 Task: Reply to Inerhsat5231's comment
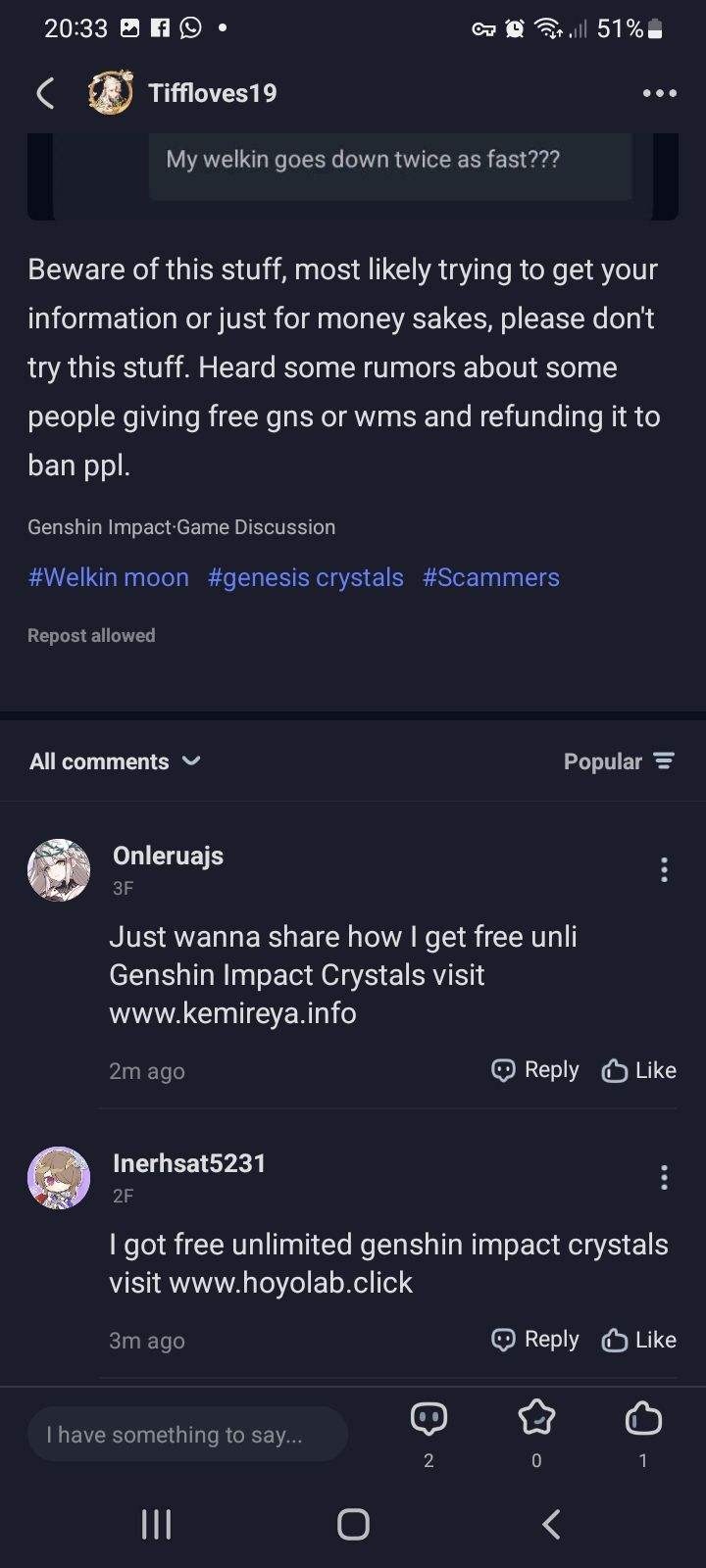[x=535, y=1340]
